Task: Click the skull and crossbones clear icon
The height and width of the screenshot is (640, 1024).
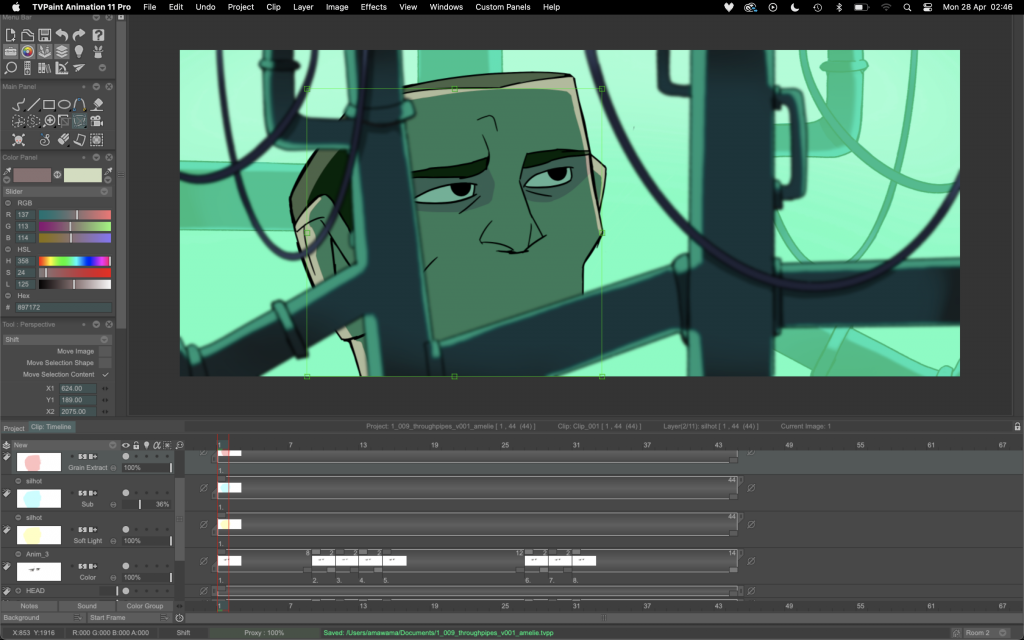Action: pyautogui.click(x=18, y=139)
